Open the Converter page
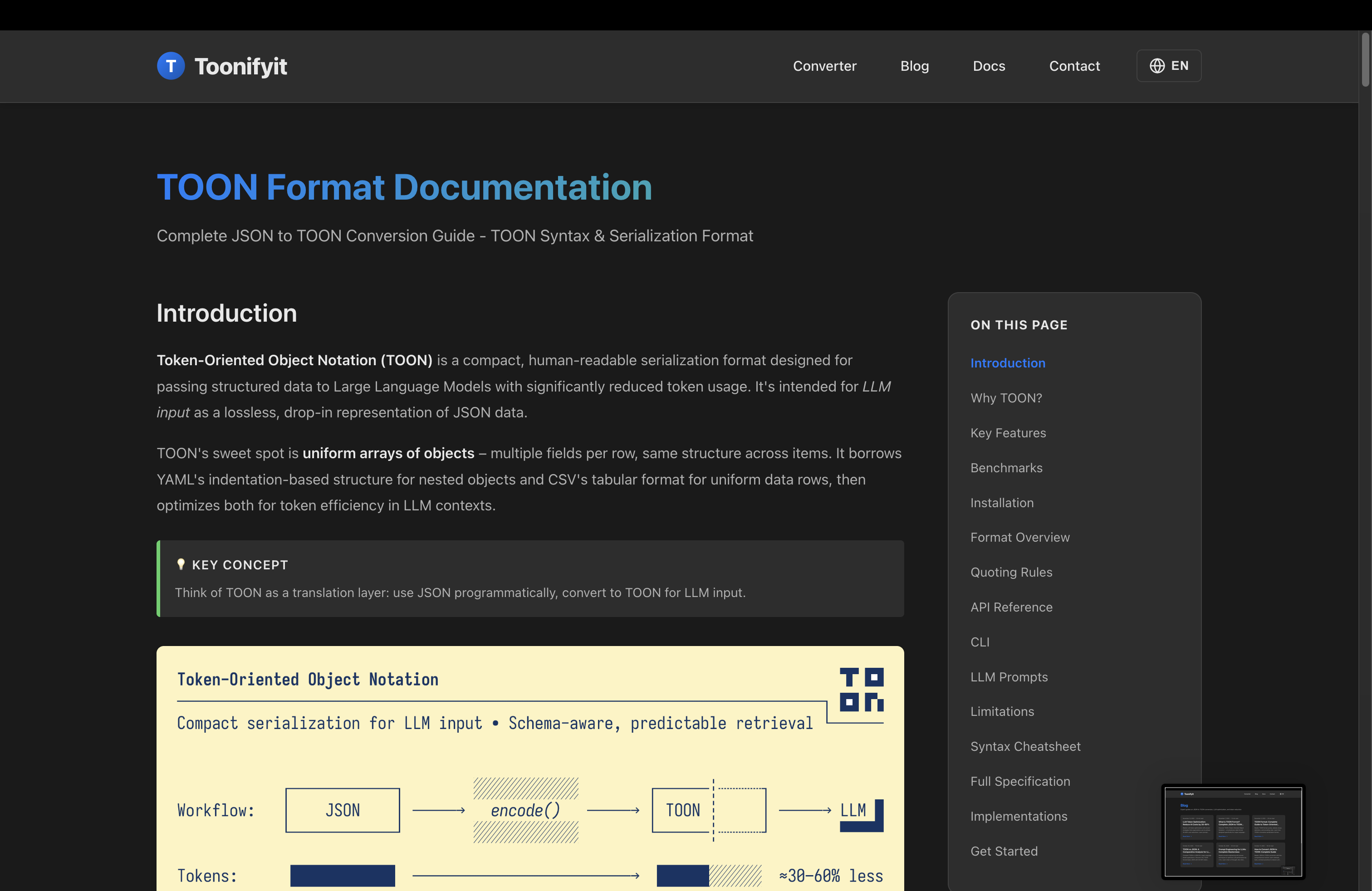The height and width of the screenshot is (891, 1372). point(824,66)
